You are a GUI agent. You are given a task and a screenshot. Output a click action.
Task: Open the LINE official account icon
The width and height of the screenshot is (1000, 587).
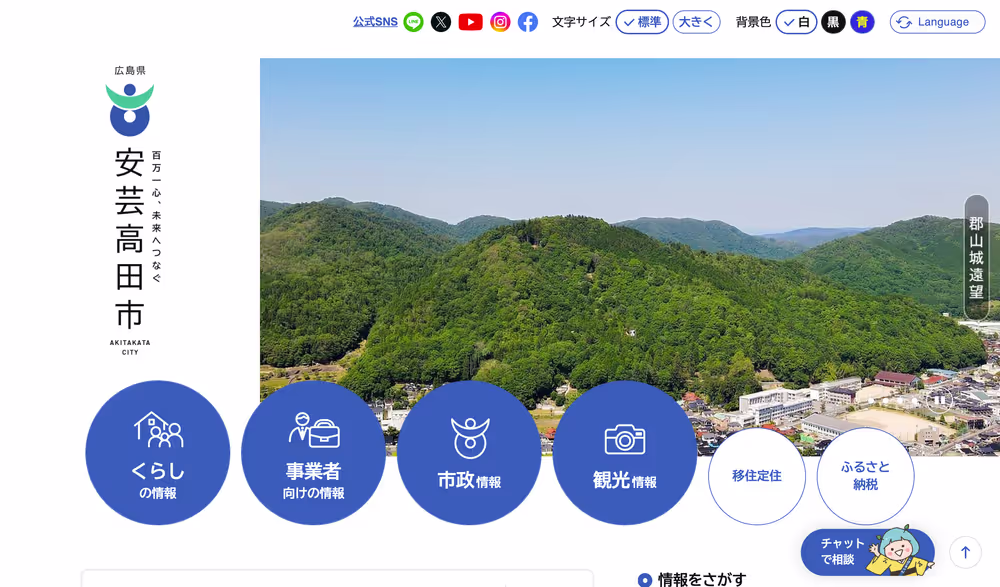pyautogui.click(x=413, y=22)
